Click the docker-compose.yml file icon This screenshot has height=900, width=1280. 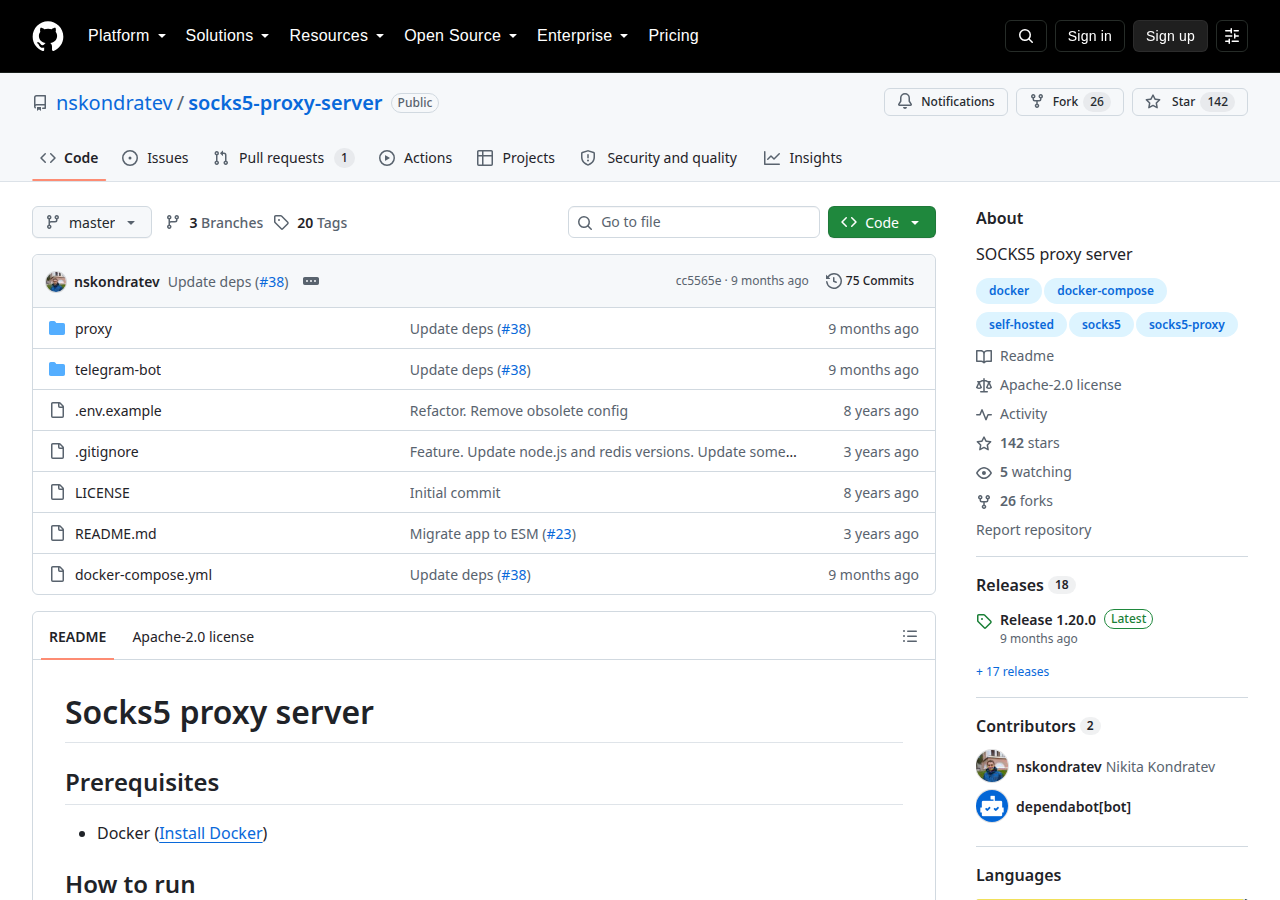[x=57, y=575]
